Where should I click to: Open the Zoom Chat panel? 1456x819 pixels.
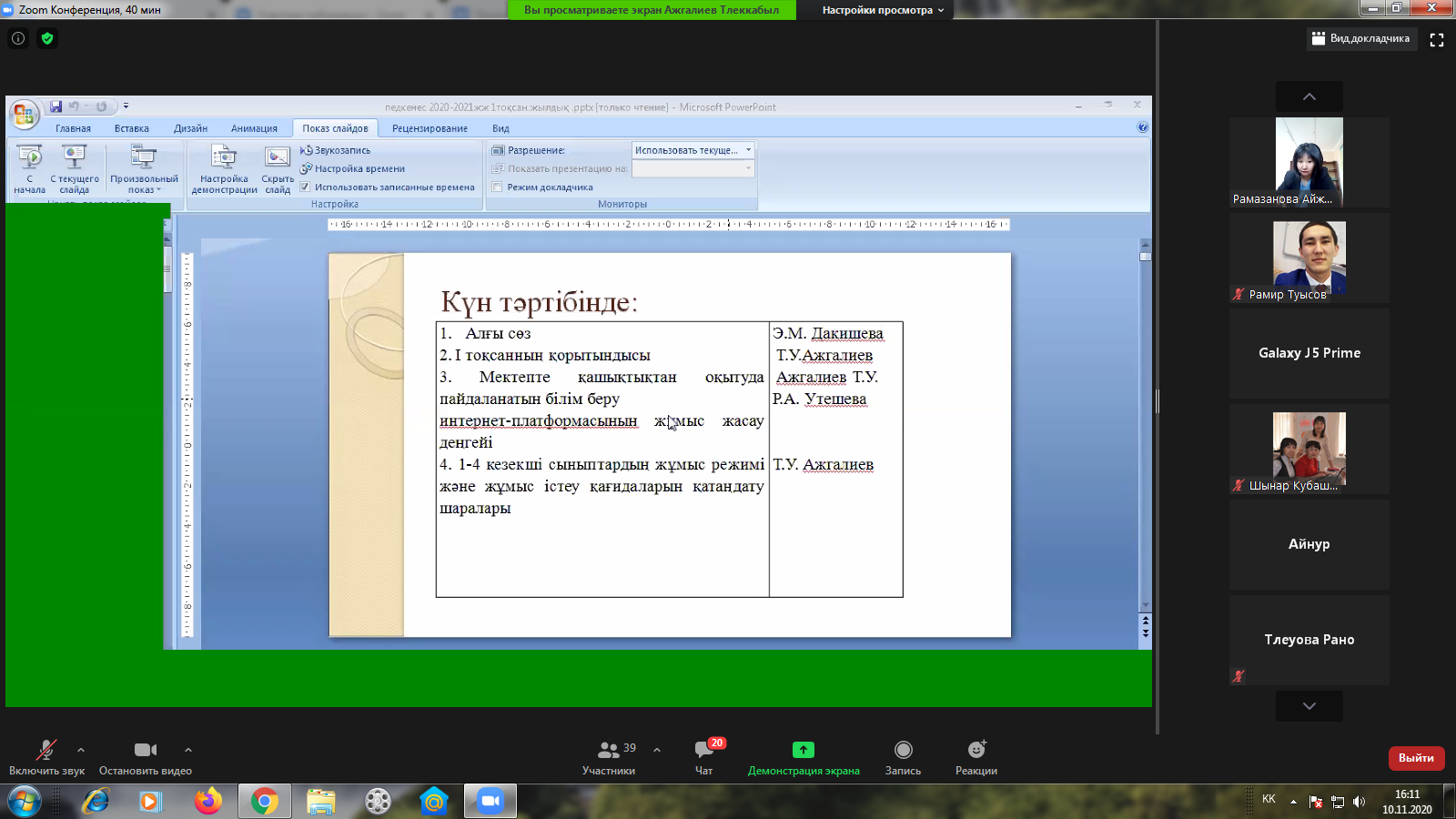pos(704,757)
